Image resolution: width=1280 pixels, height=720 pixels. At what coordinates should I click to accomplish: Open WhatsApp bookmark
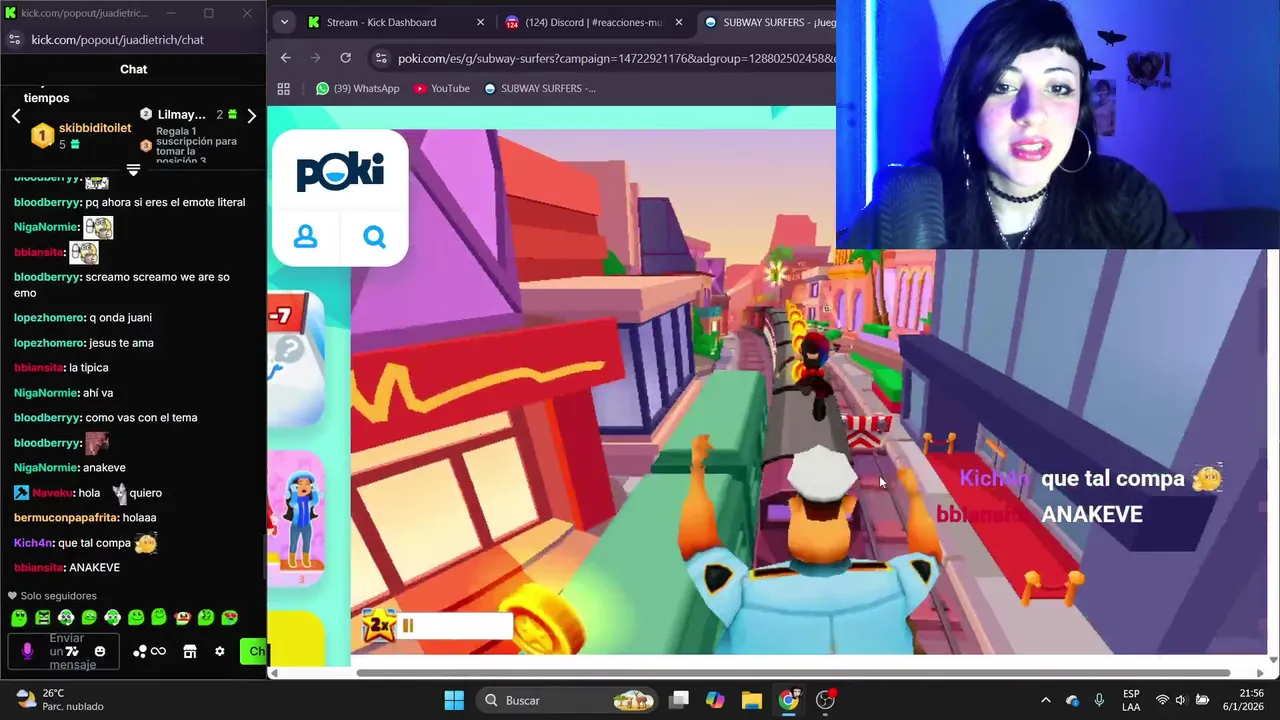pyautogui.click(x=357, y=88)
